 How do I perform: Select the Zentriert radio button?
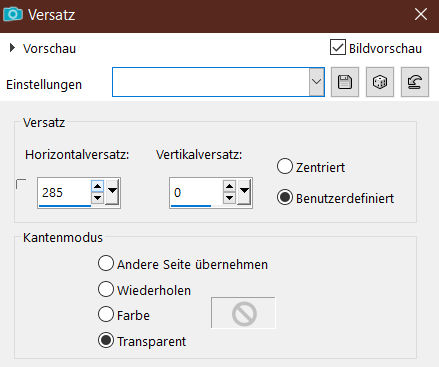click(285, 166)
